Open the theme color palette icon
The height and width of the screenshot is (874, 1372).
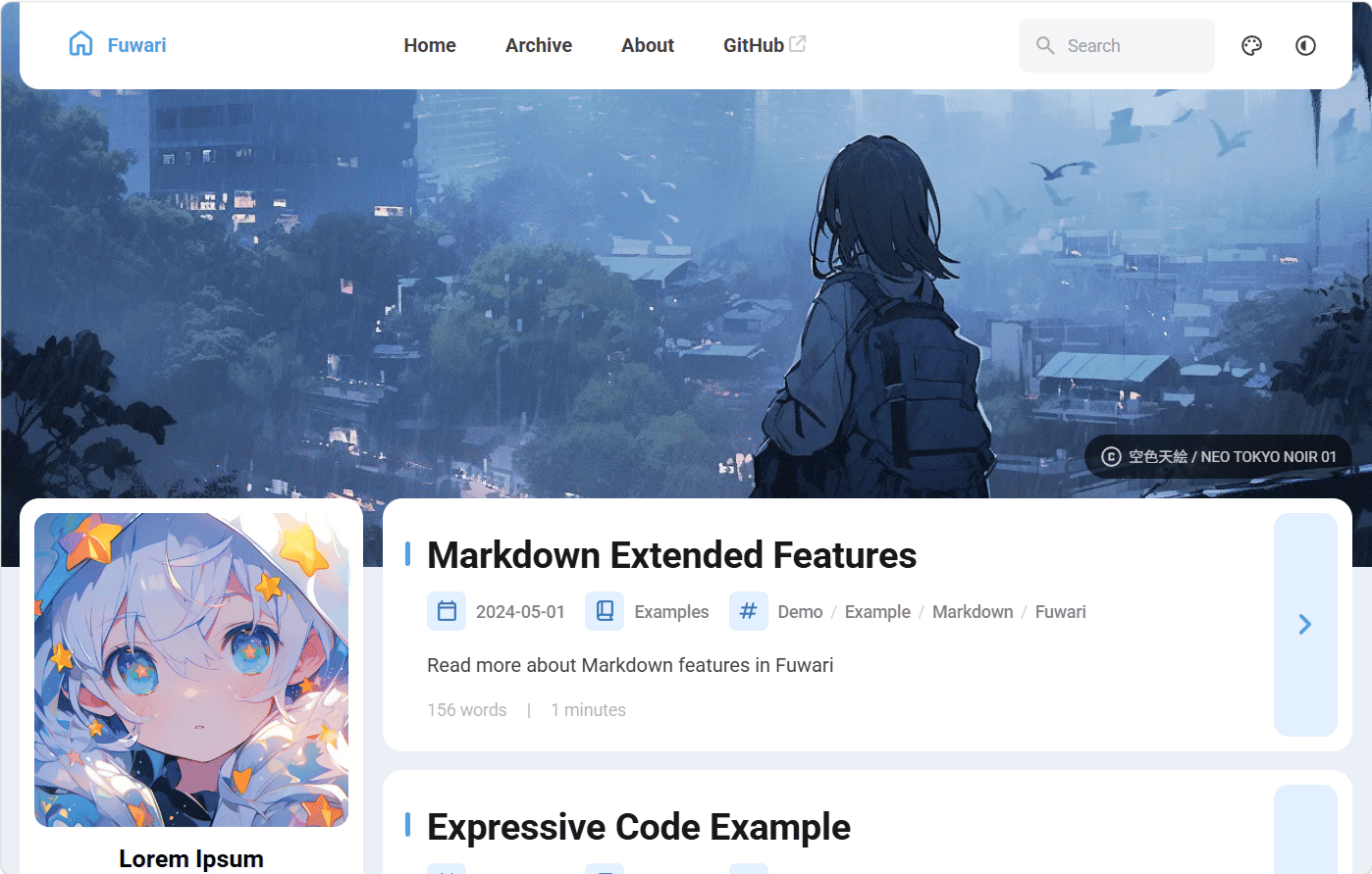[1251, 45]
